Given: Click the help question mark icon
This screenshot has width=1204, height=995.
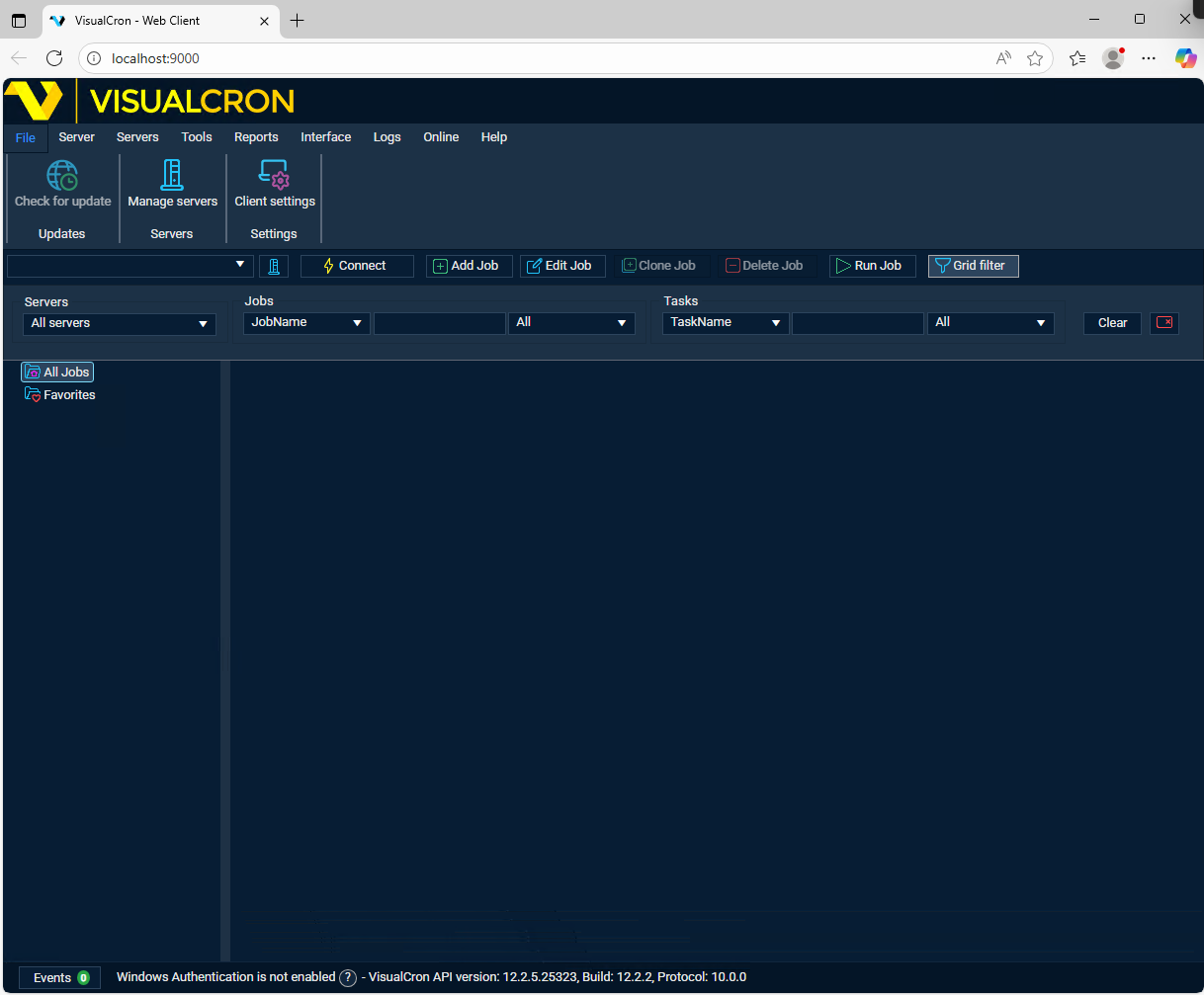Looking at the screenshot, I should click(348, 978).
